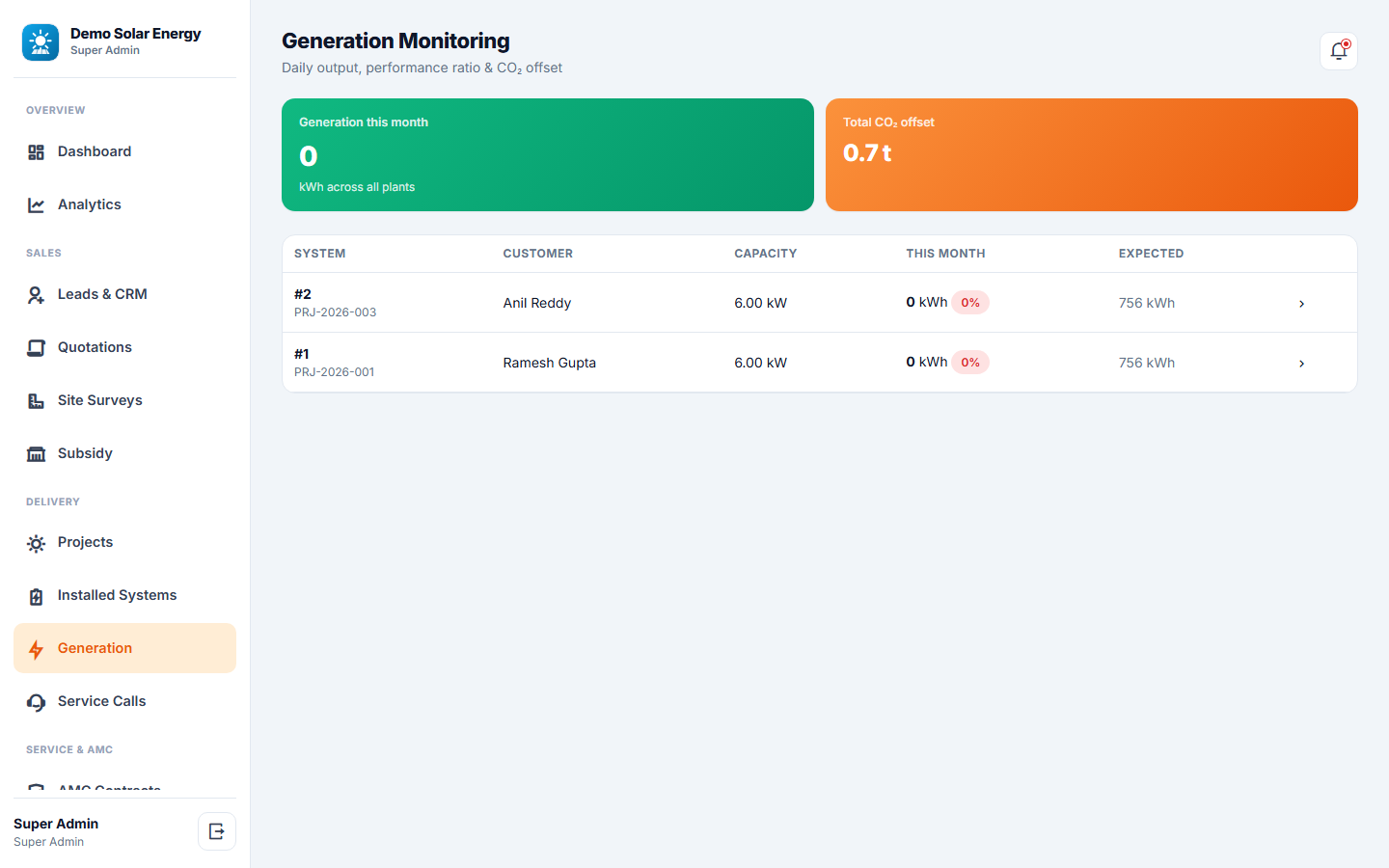1389x868 pixels.
Task: Open Leads & CRM section
Action: click(124, 295)
